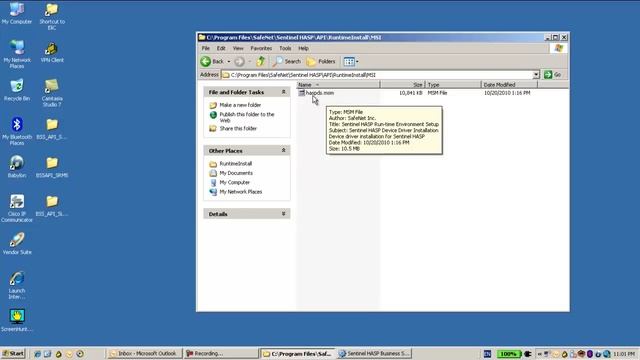640x360 pixels.
Task: Expand the Address bar dropdown list
Action: tap(536, 75)
